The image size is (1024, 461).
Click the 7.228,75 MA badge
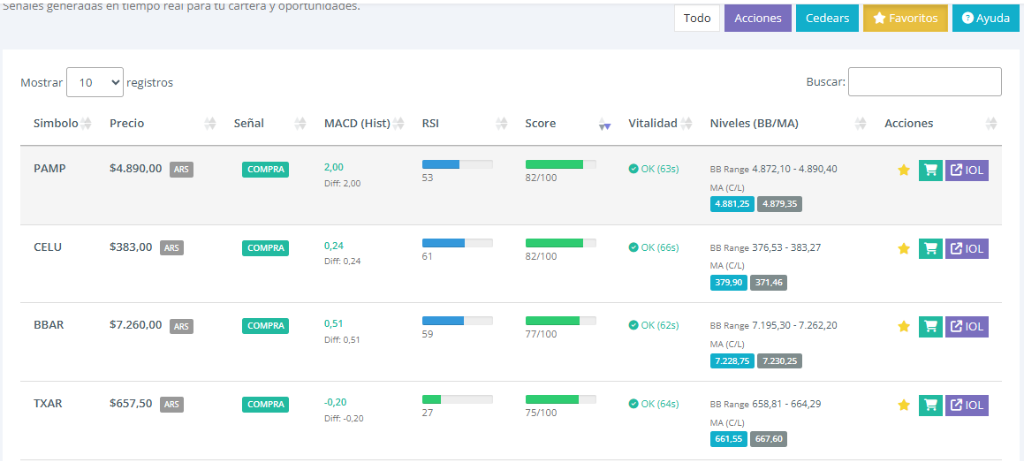732,360
